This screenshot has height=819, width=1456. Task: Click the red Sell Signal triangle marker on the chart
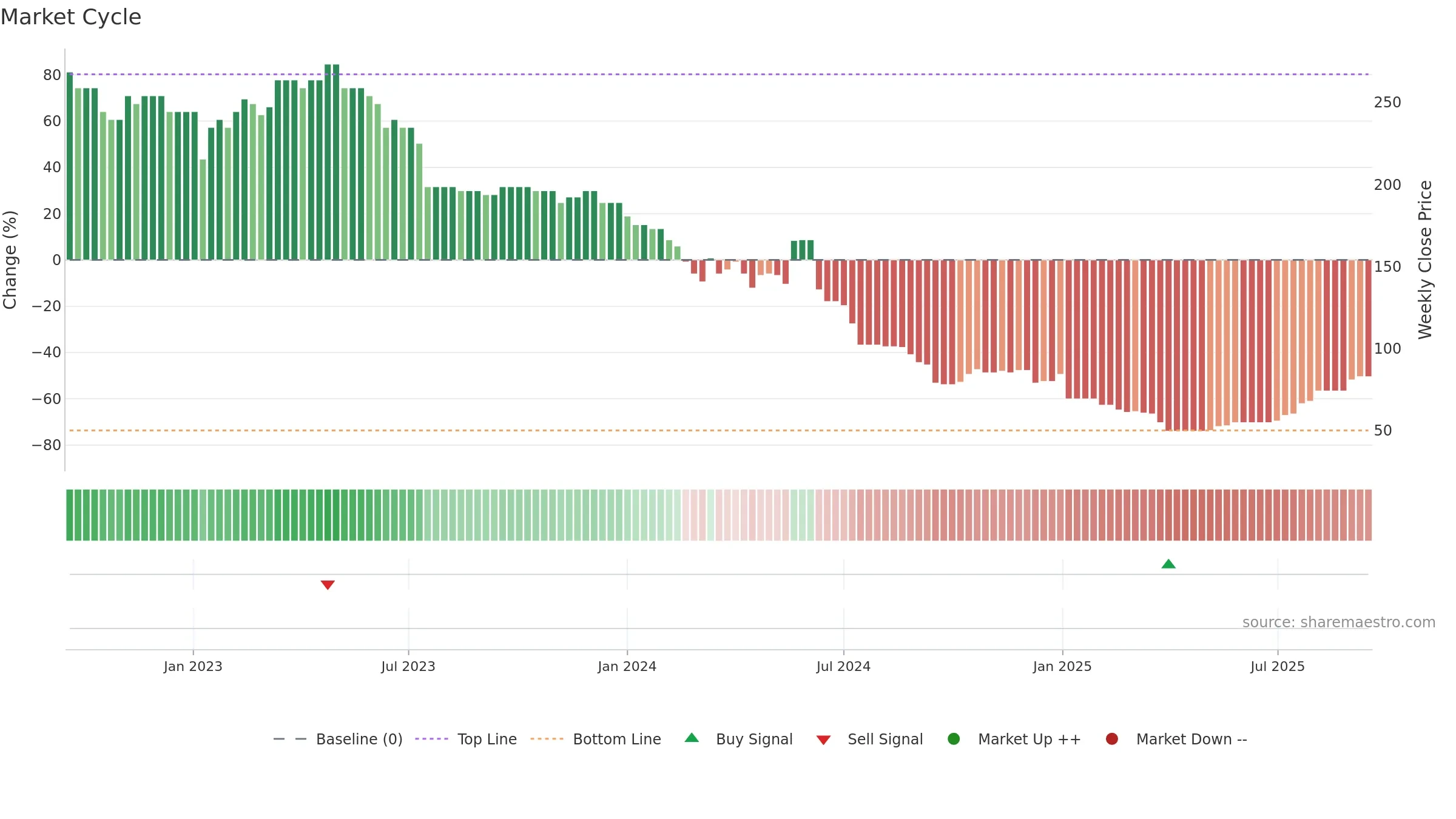pos(328,585)
